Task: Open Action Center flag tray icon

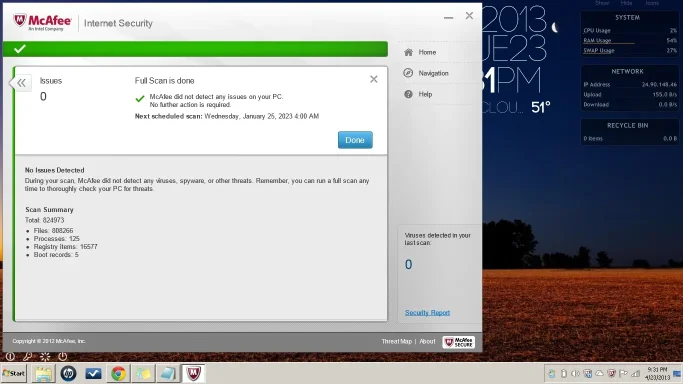Action: 624,374
